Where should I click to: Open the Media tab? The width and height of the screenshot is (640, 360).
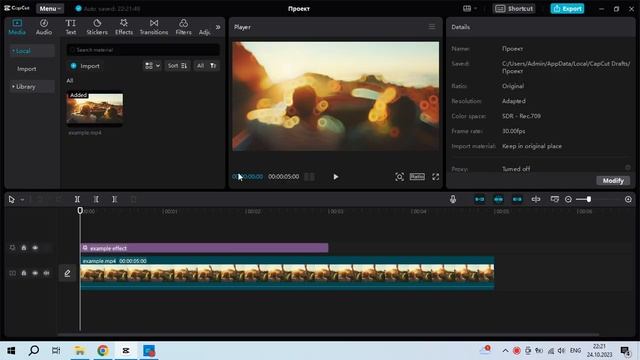17,27
